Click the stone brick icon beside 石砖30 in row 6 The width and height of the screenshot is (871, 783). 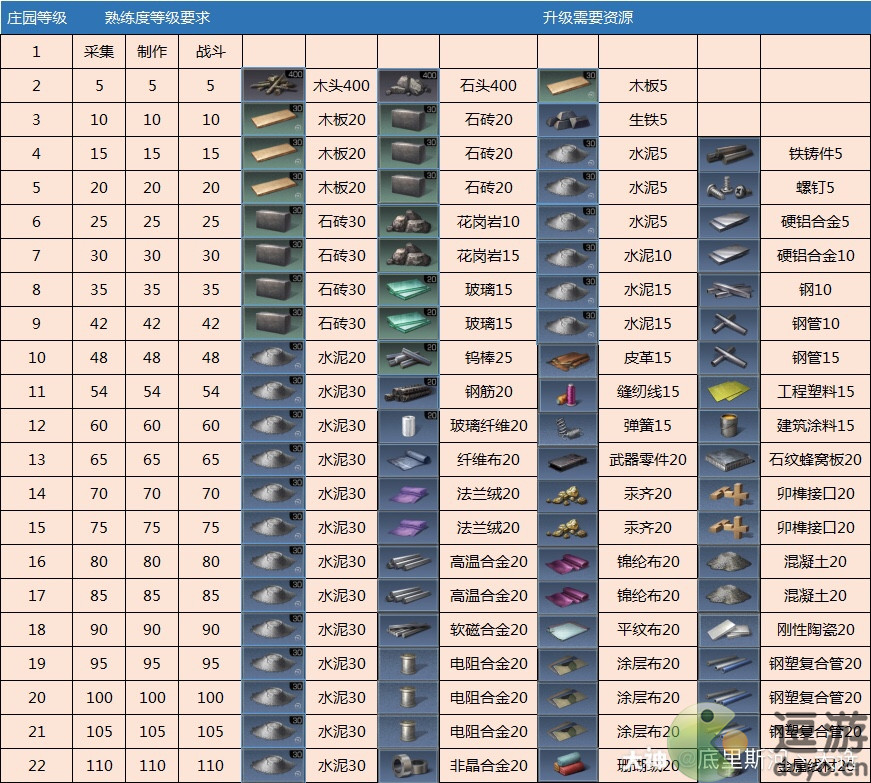pyautogui.click(x=273, y=222)
